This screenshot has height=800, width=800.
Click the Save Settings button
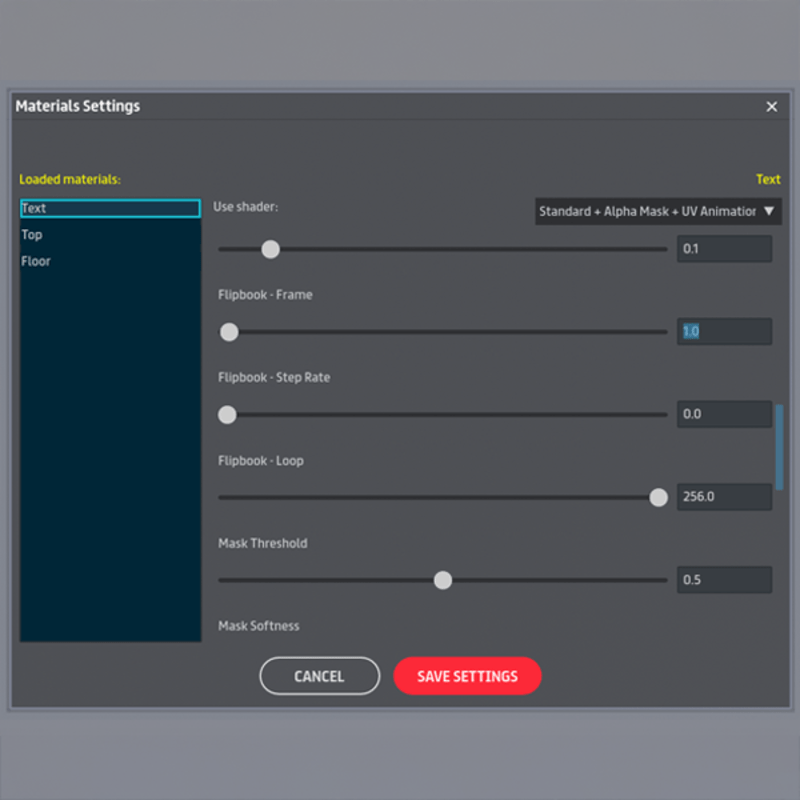click(467, 676)
